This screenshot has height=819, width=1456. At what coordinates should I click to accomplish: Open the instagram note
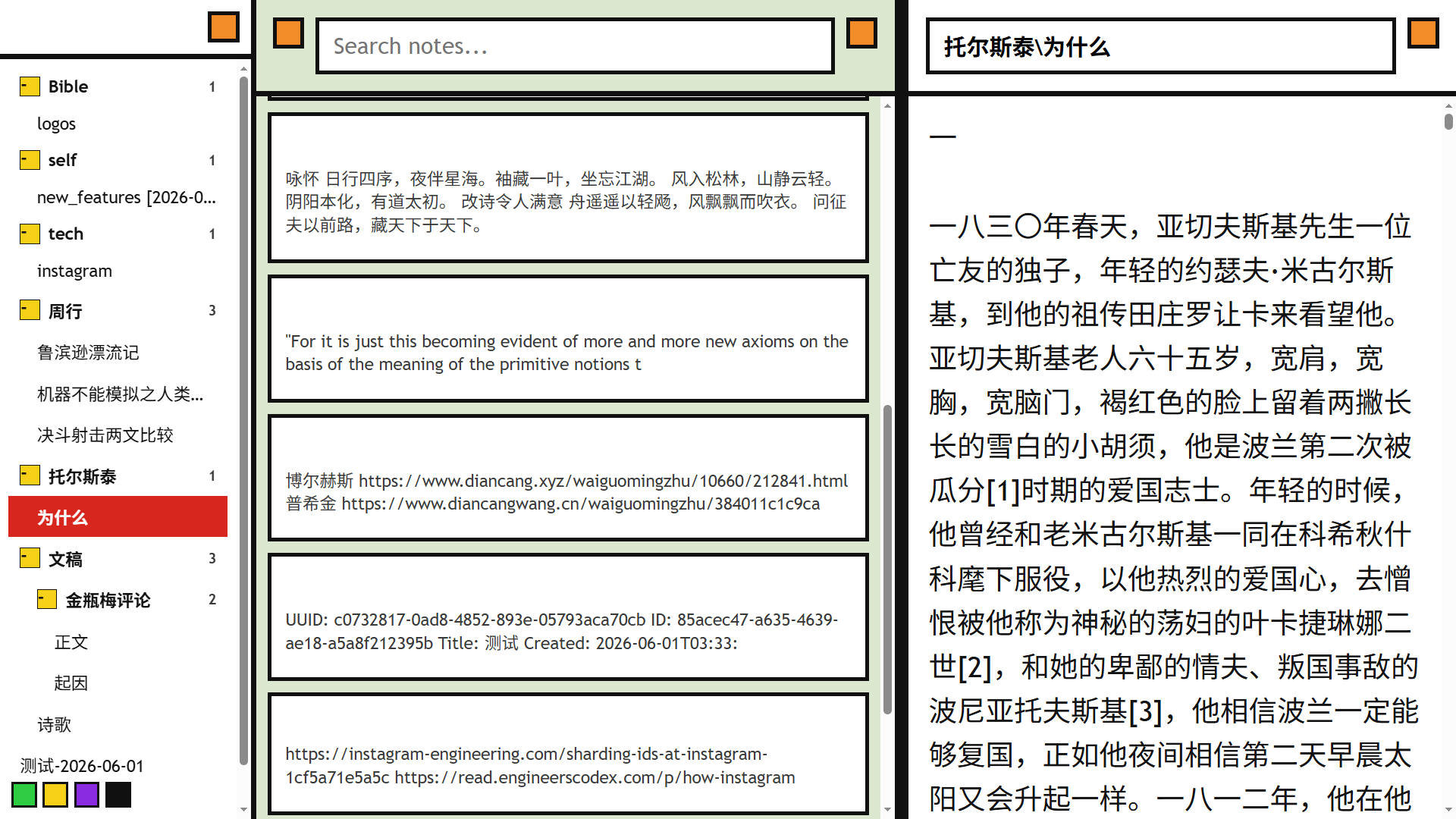click(118, 271)
